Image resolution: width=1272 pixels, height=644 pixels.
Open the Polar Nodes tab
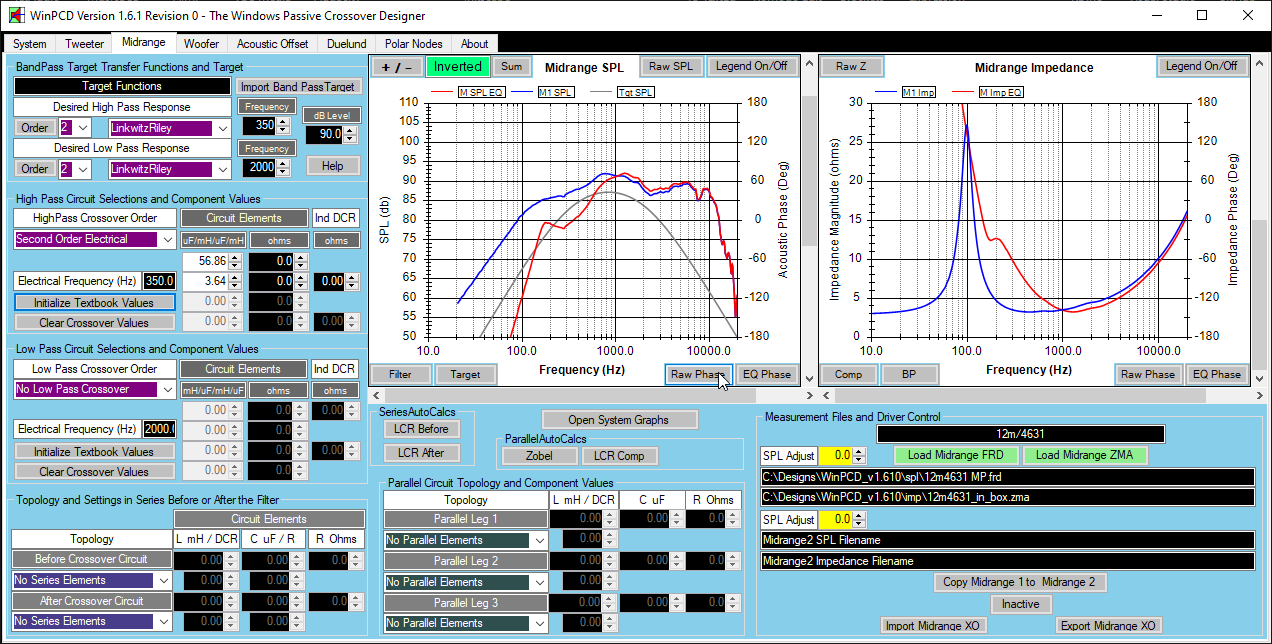(413, 44)
